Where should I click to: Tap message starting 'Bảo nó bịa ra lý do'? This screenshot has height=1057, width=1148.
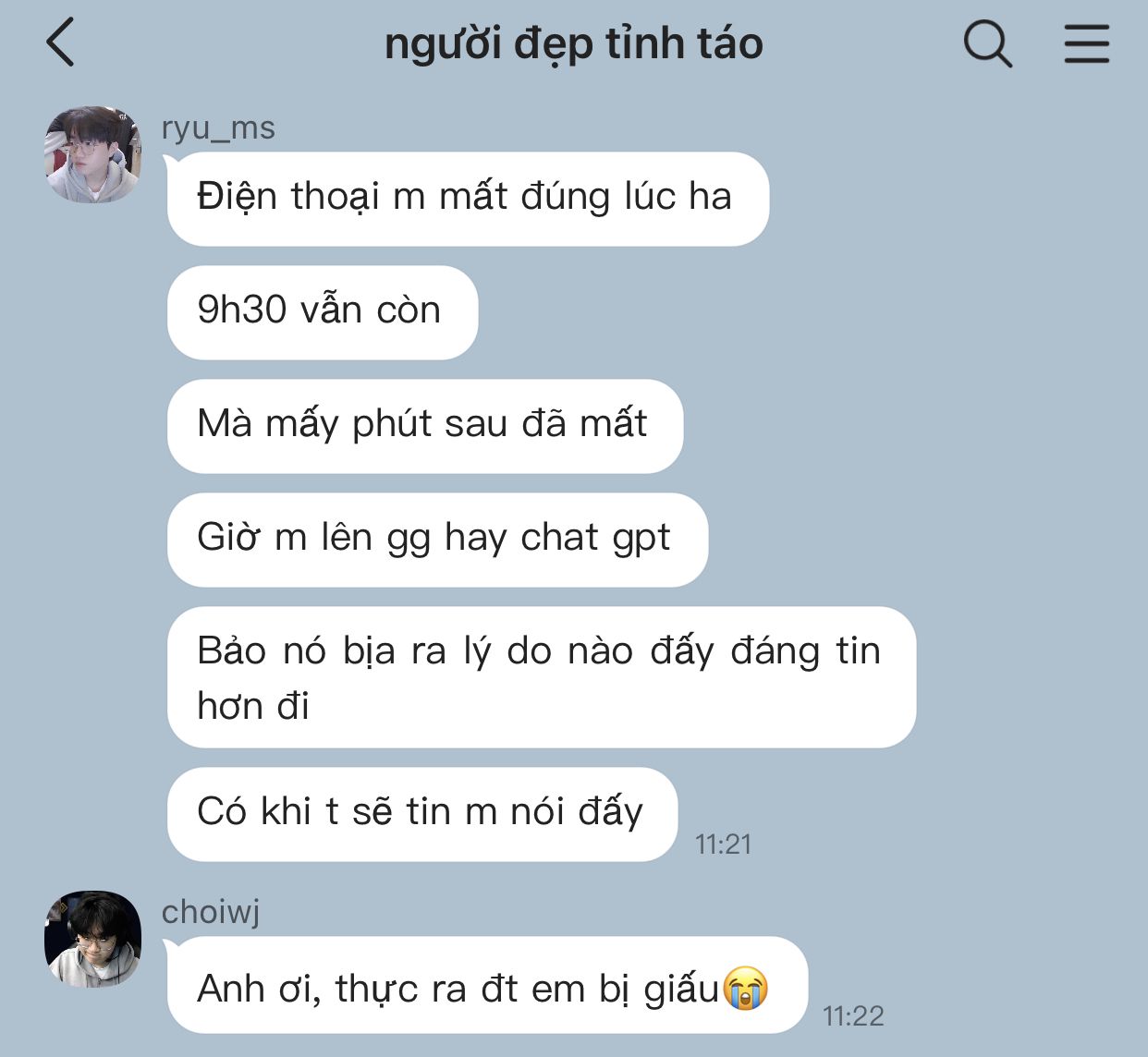[542, 677]
